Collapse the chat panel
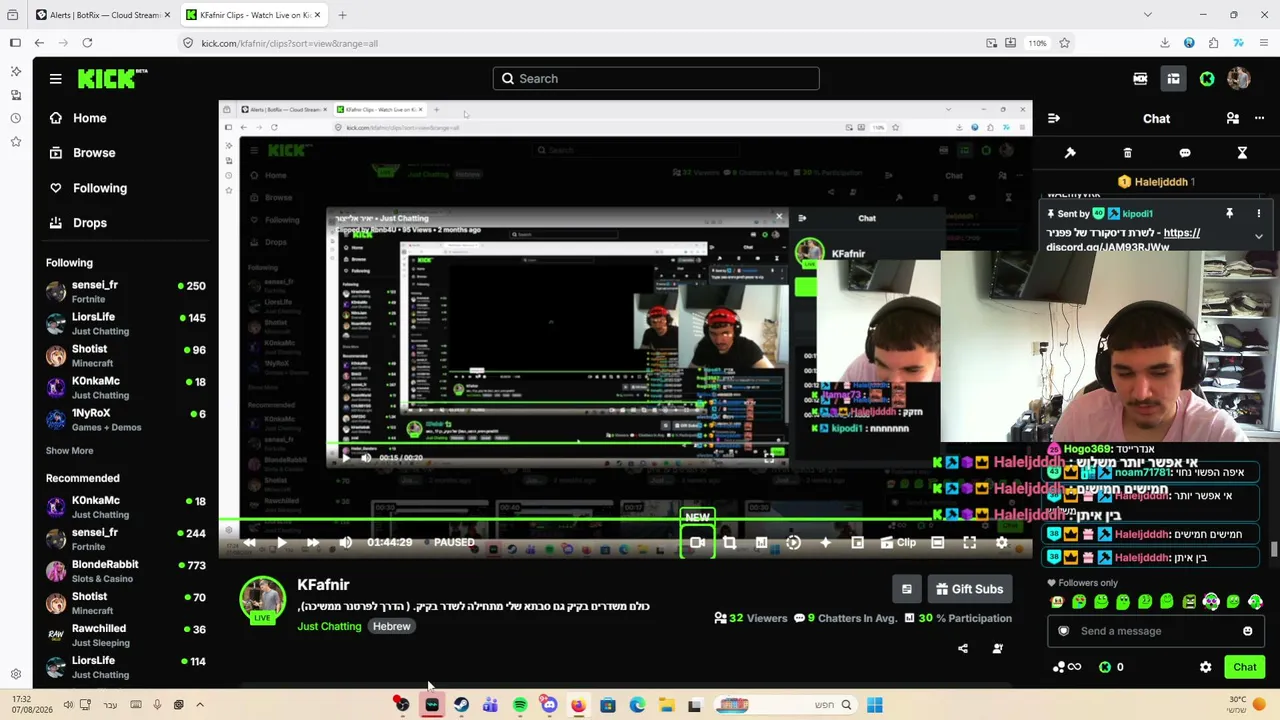The width and height of the screenshot is (1280, 720). coord(1053,118)
